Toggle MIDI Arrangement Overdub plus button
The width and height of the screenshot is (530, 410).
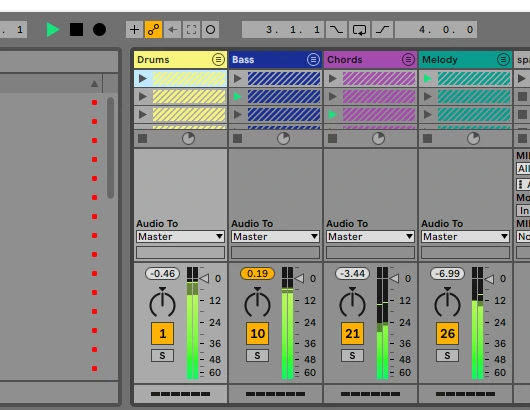coord(135,30)
